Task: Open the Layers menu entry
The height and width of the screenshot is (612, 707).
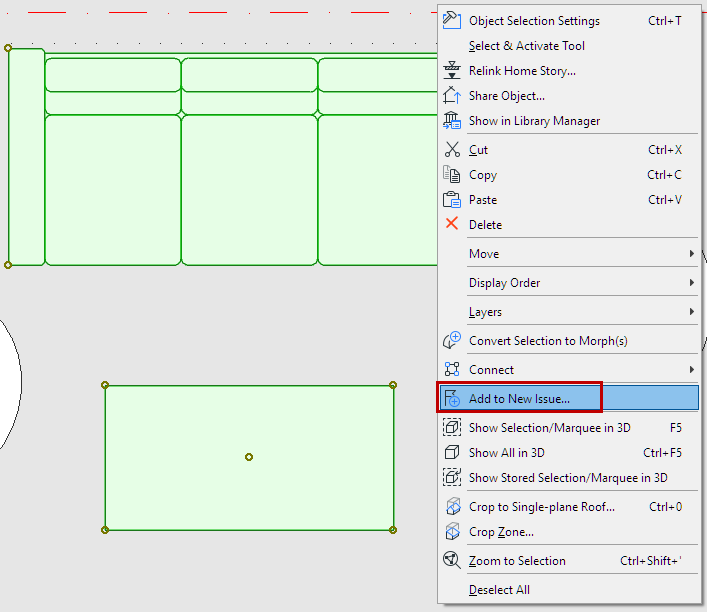Action: [569, 312]
